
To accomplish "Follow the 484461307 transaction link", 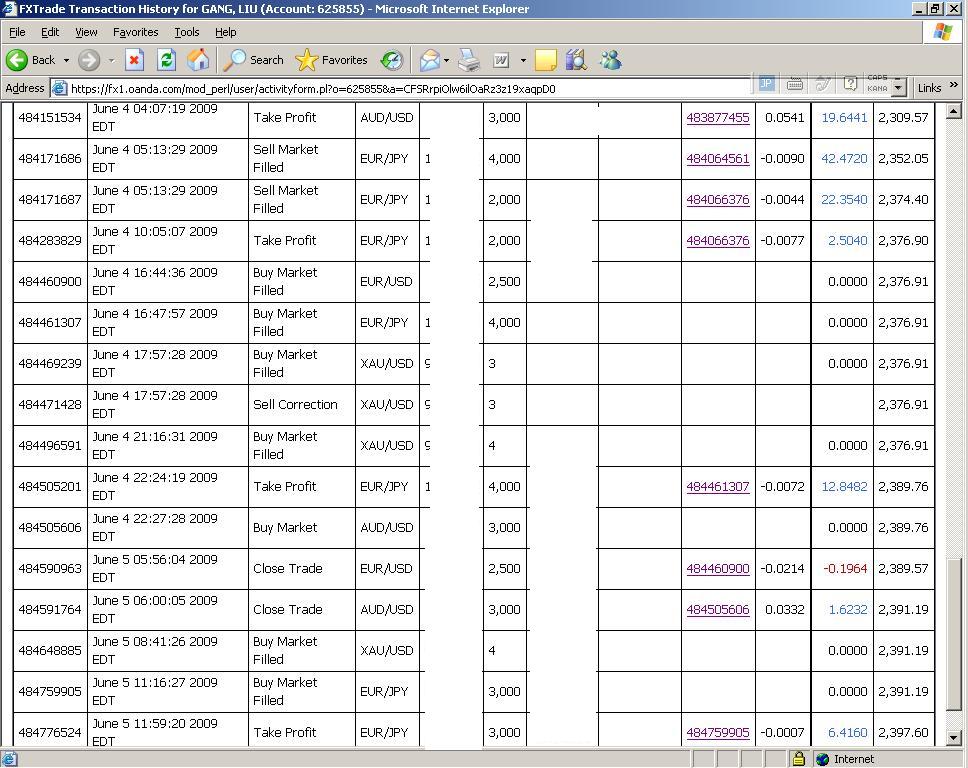I will 718,486.
